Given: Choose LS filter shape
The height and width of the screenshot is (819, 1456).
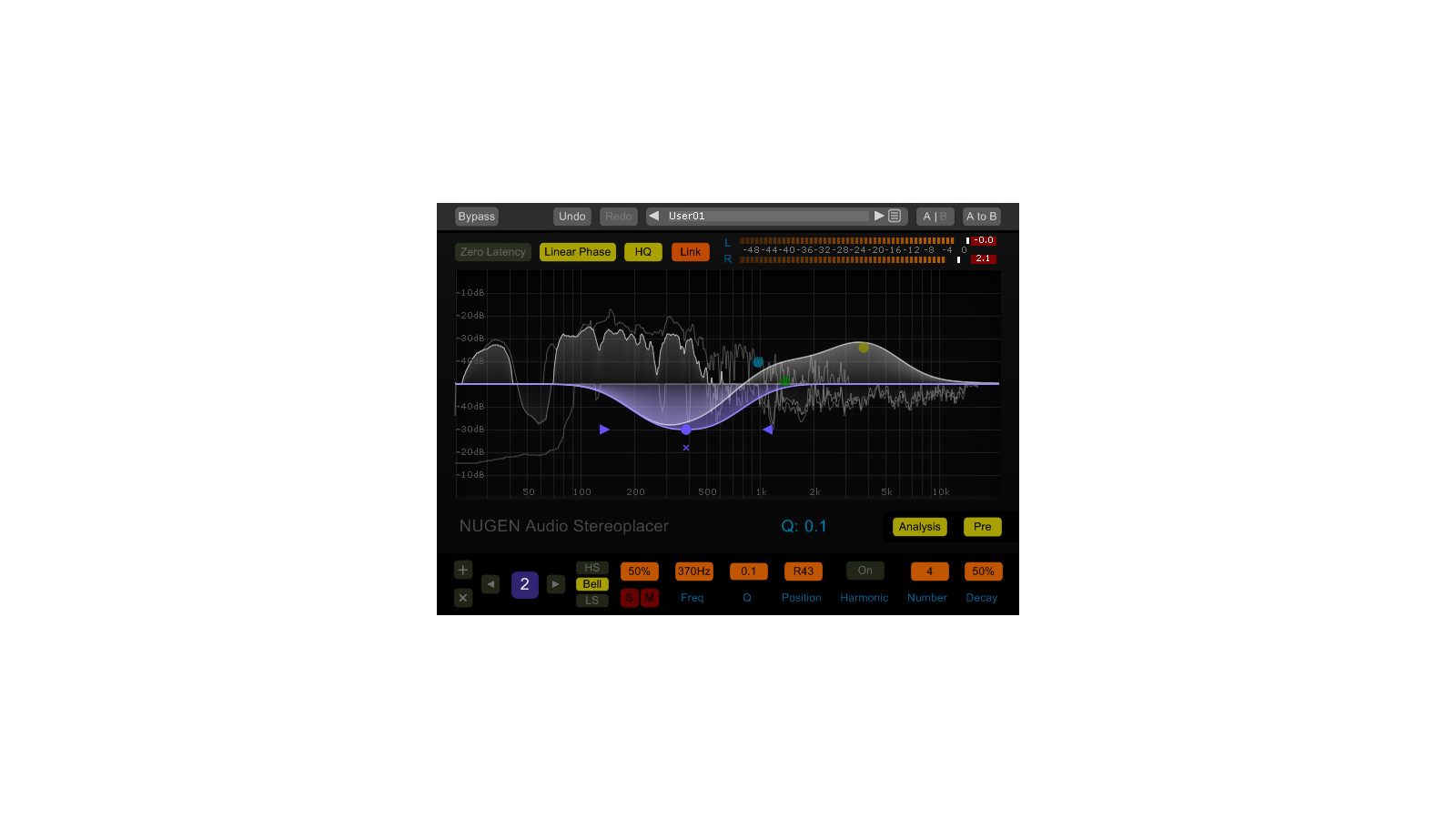Looking at the screenshot, I should pos(591,601).
